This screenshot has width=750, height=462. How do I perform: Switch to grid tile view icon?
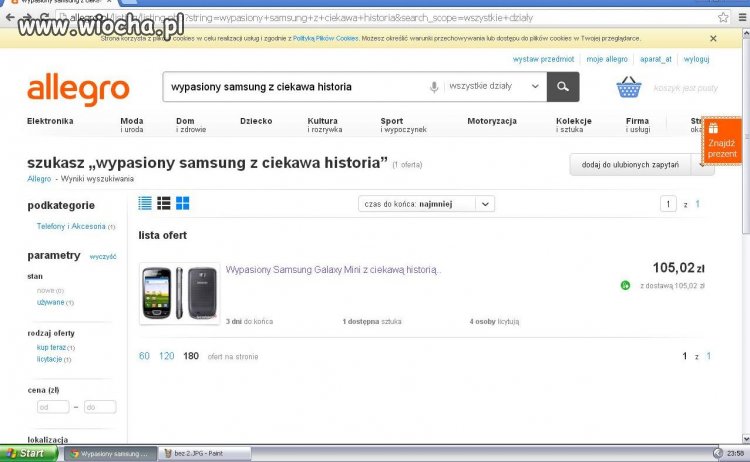click(x=183, y=203)
